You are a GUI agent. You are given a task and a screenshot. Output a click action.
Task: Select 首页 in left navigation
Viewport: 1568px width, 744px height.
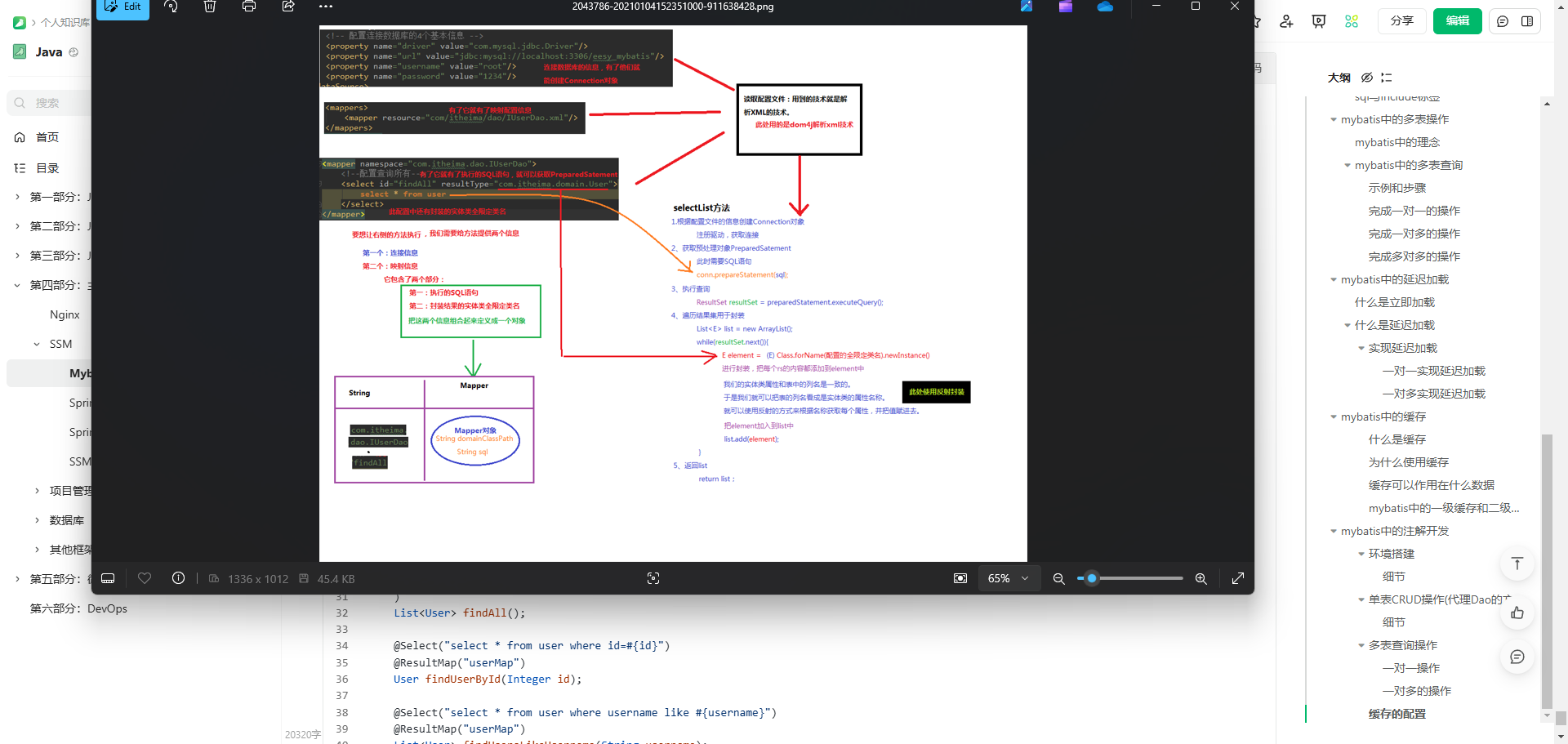coord(47,137)
